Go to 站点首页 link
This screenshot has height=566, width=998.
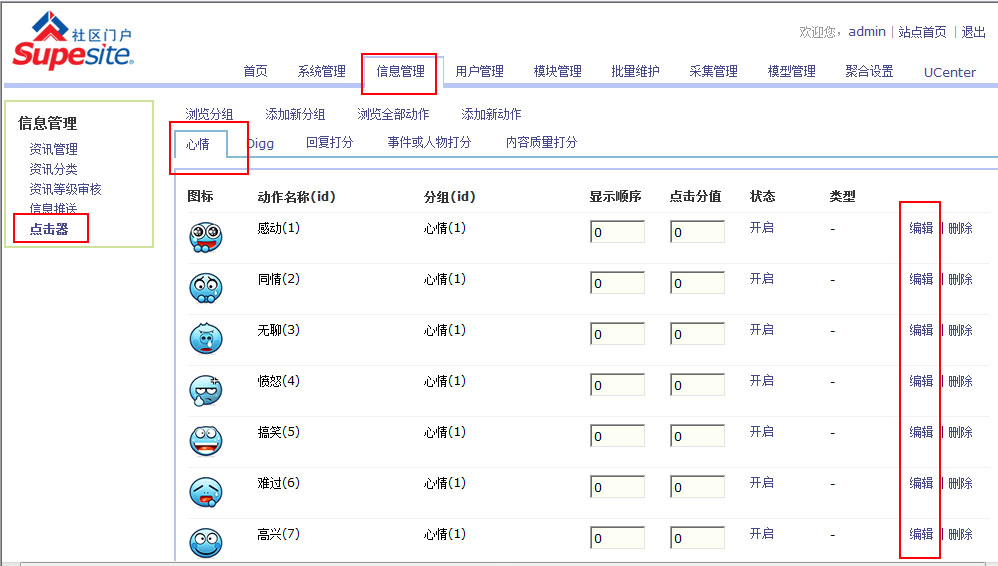tap(922, 32)
